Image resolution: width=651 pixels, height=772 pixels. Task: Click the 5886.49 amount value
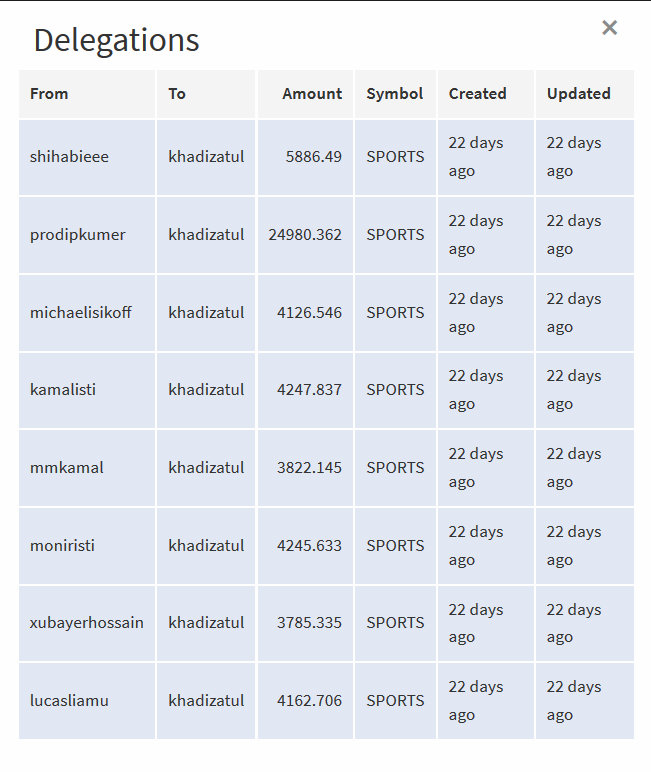(313, 157)
